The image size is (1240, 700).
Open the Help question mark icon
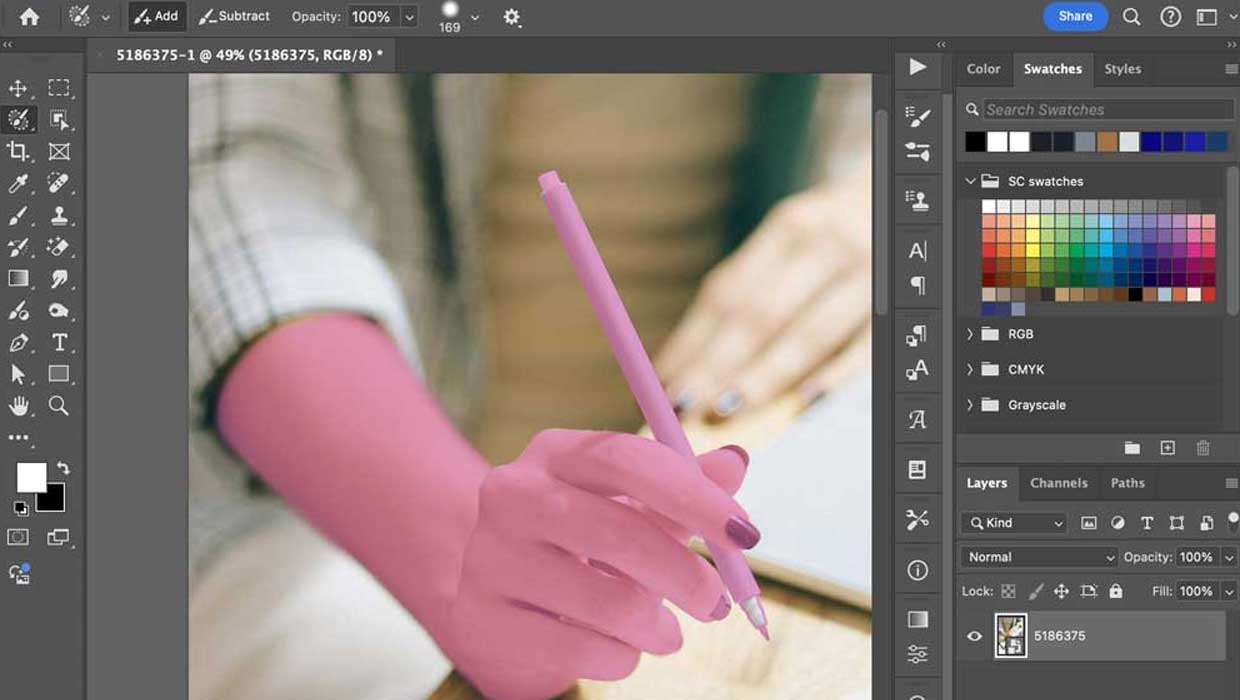tap(1169, 17)
